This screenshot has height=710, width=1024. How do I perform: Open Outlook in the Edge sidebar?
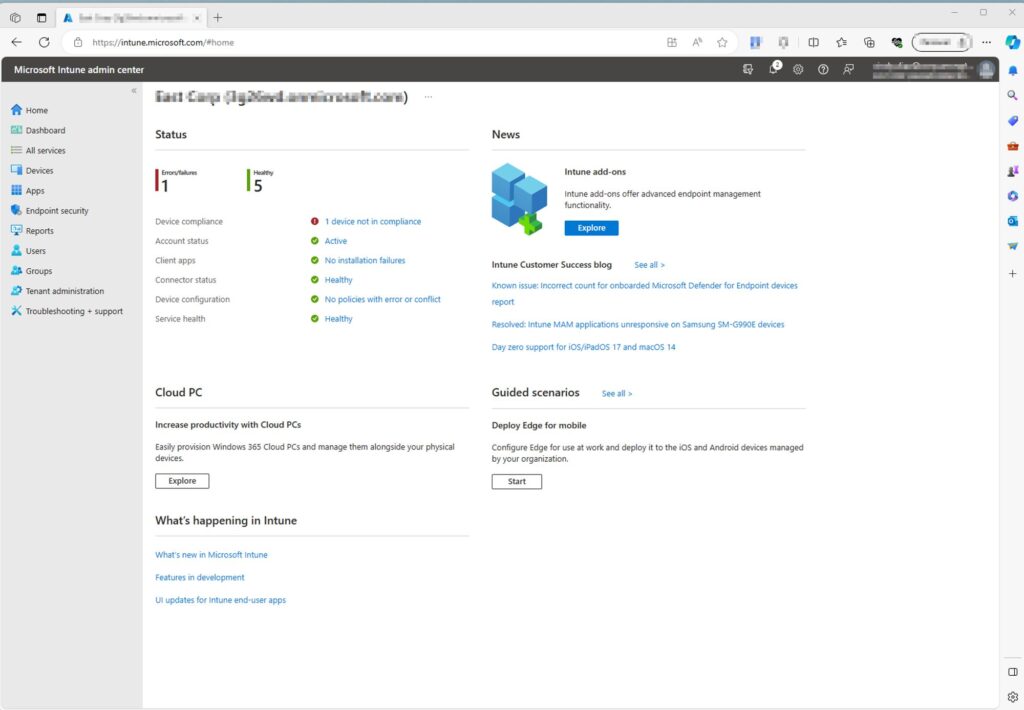click(x=1012, y=221)
